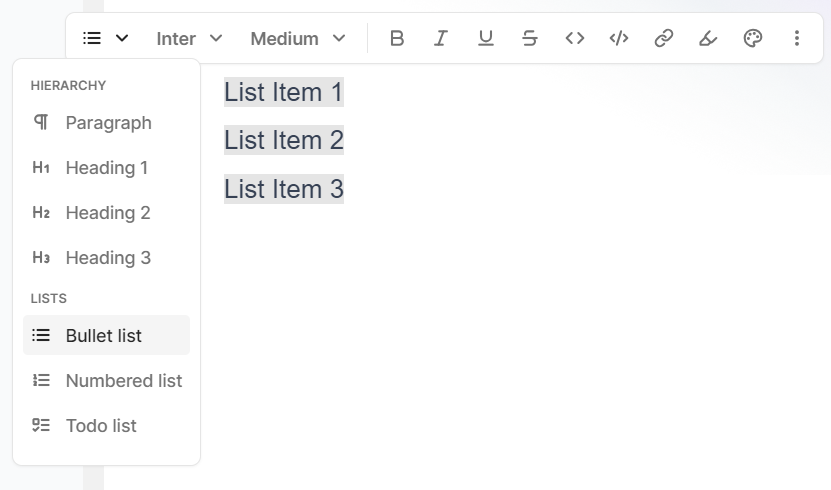Open the text color palette
The image size is (831, 490).
click(x=753, y=38)
